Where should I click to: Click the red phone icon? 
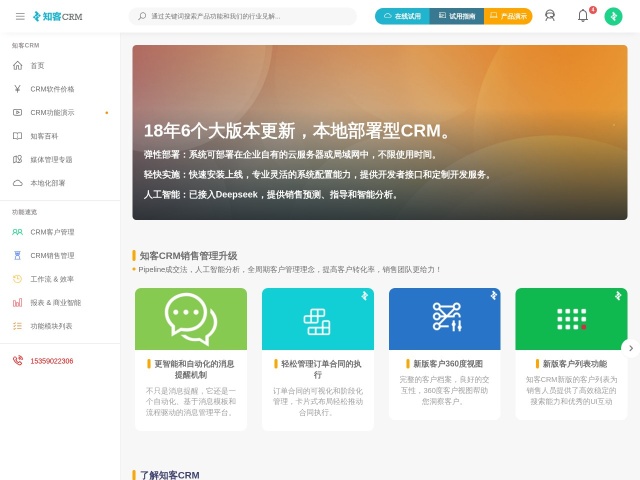18,360
